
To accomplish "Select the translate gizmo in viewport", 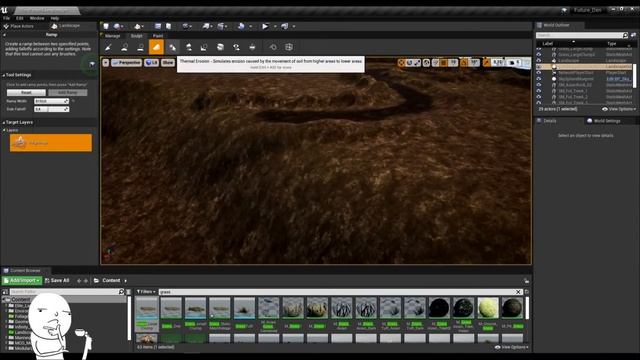I will [402, 62].
